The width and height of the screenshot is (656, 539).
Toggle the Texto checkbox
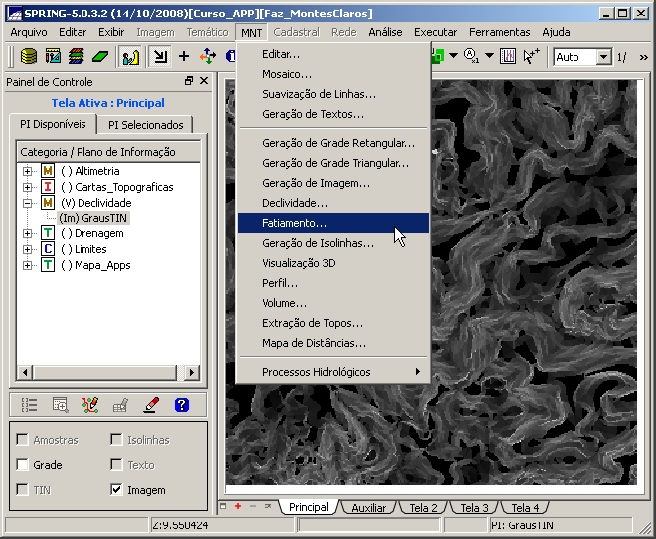[x=117, y=465]
